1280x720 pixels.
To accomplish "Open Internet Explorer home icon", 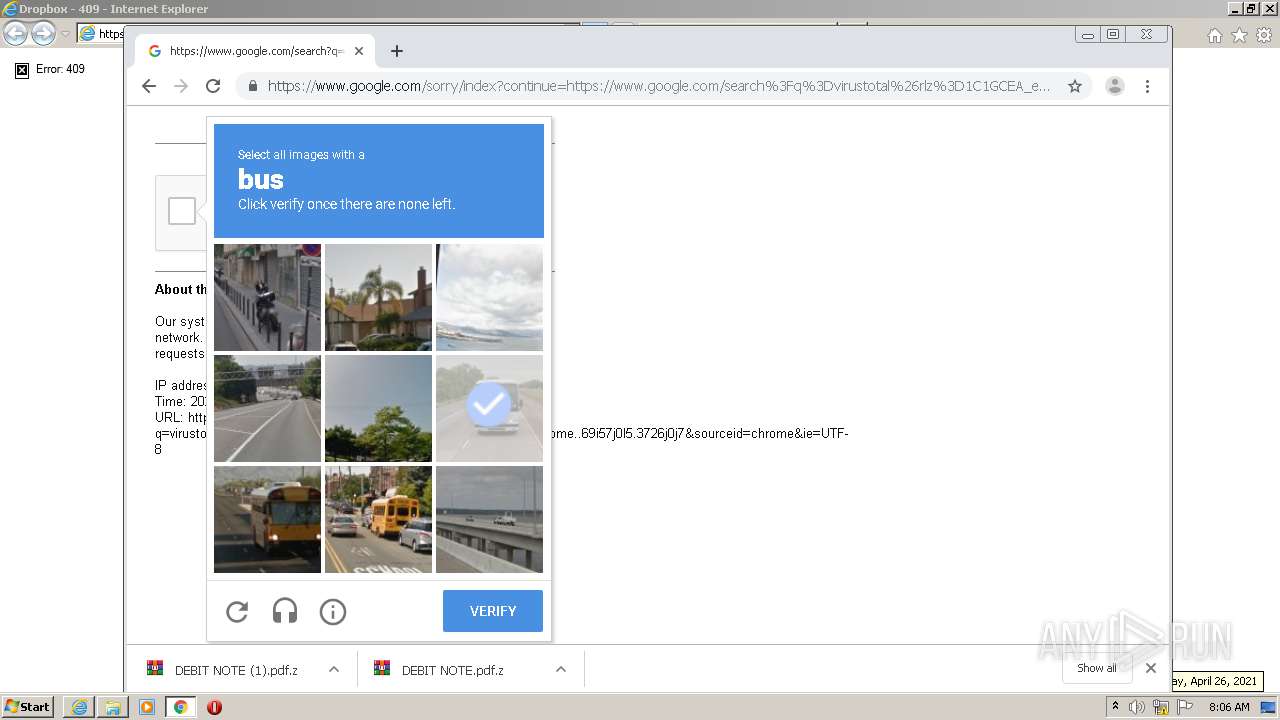I will [1215, 35].
